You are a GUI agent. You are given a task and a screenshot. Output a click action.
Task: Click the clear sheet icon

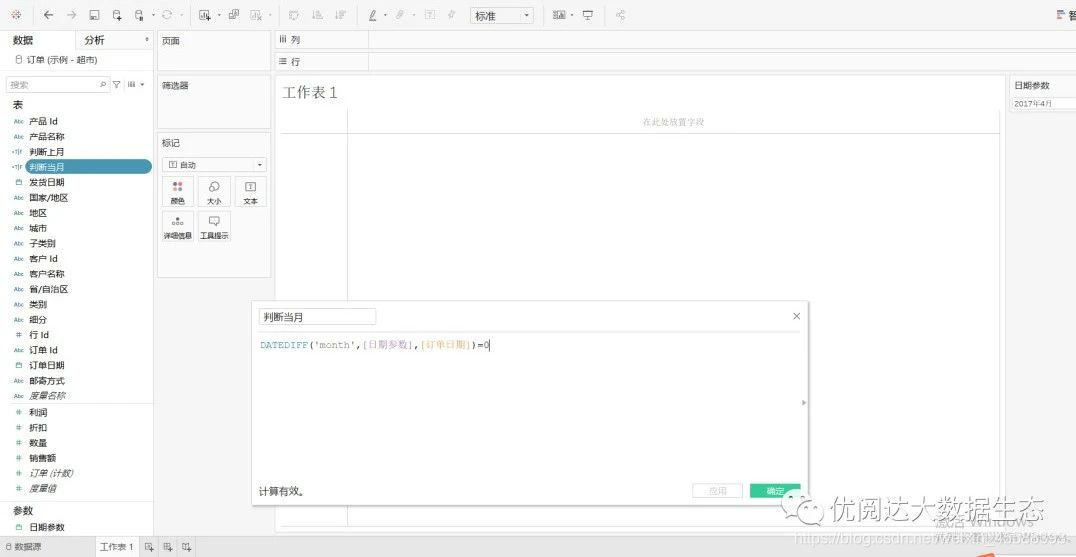click(x=256, y=14)
